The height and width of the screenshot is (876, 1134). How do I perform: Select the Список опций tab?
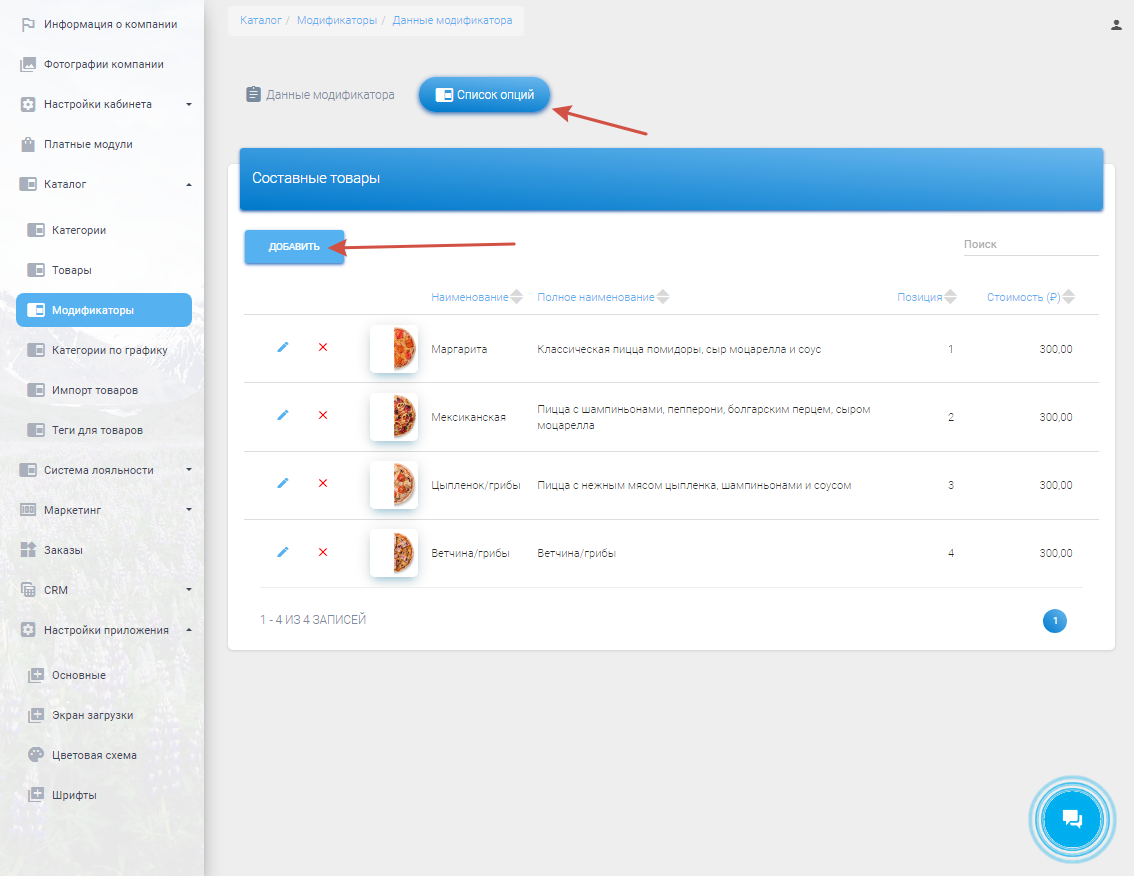tap(485, 95)
